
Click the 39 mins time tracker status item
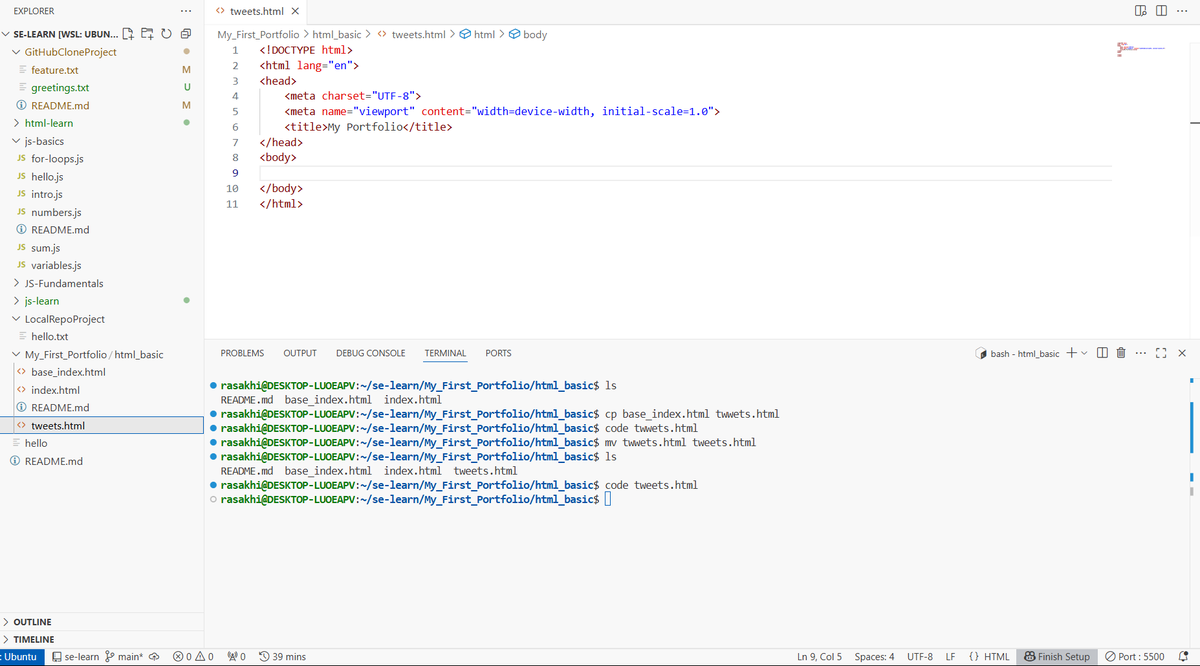tap(282, 657)
